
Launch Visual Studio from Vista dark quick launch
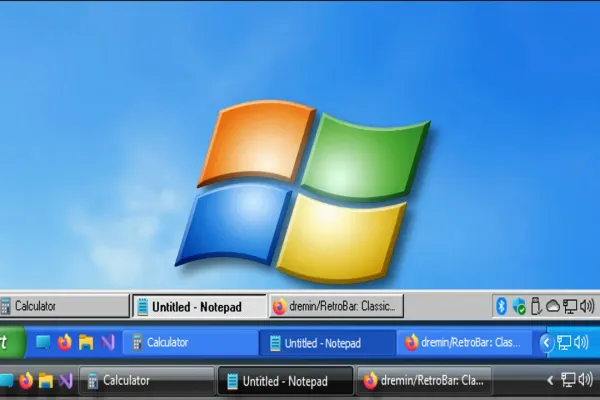(66, 381)
